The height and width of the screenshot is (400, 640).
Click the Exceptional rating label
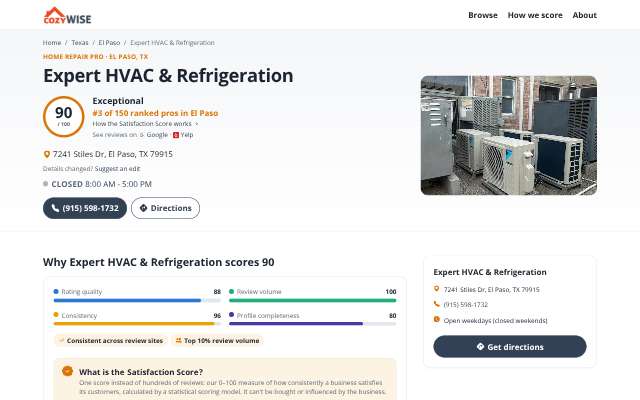pos(118,101)
